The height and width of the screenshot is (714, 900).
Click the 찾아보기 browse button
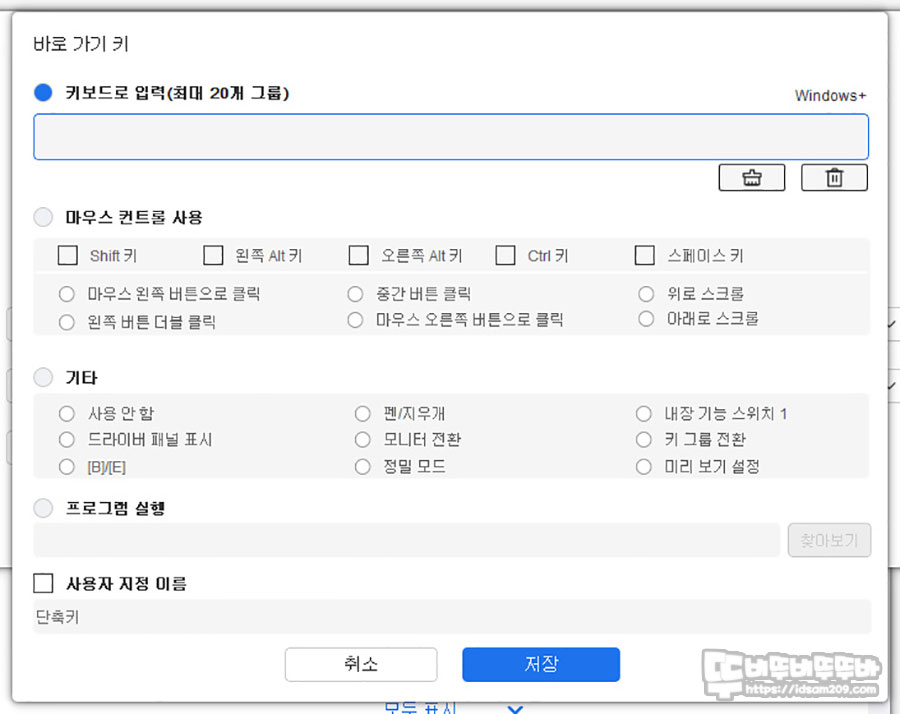829,540
